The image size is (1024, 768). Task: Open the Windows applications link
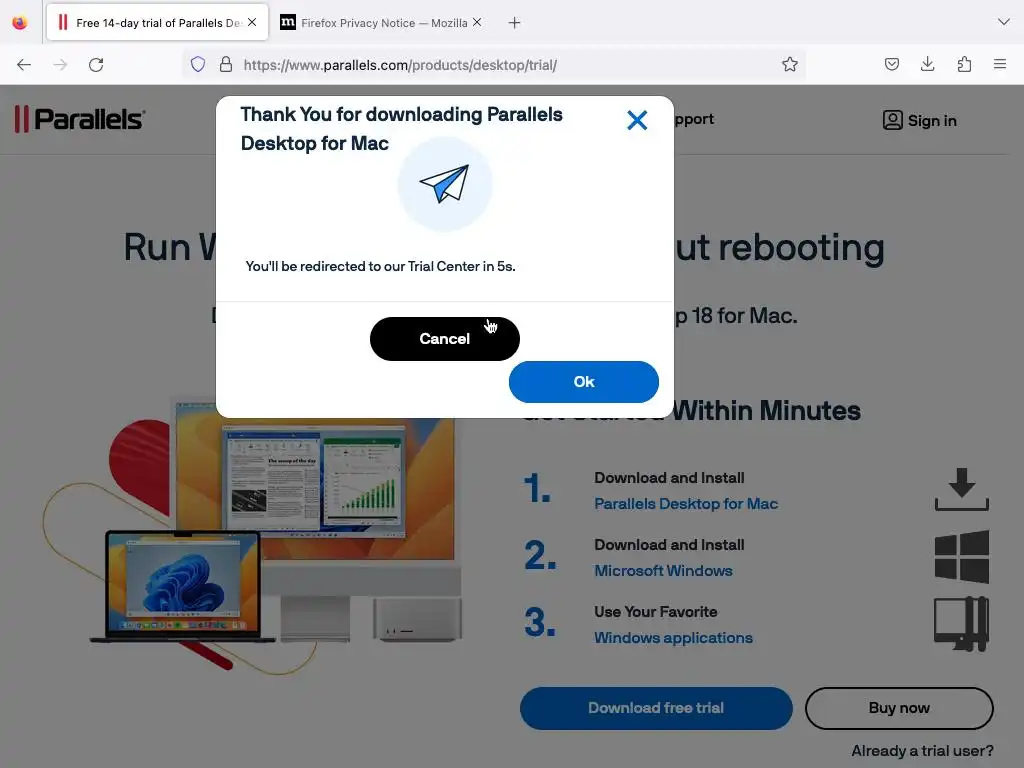coord(673,638)
